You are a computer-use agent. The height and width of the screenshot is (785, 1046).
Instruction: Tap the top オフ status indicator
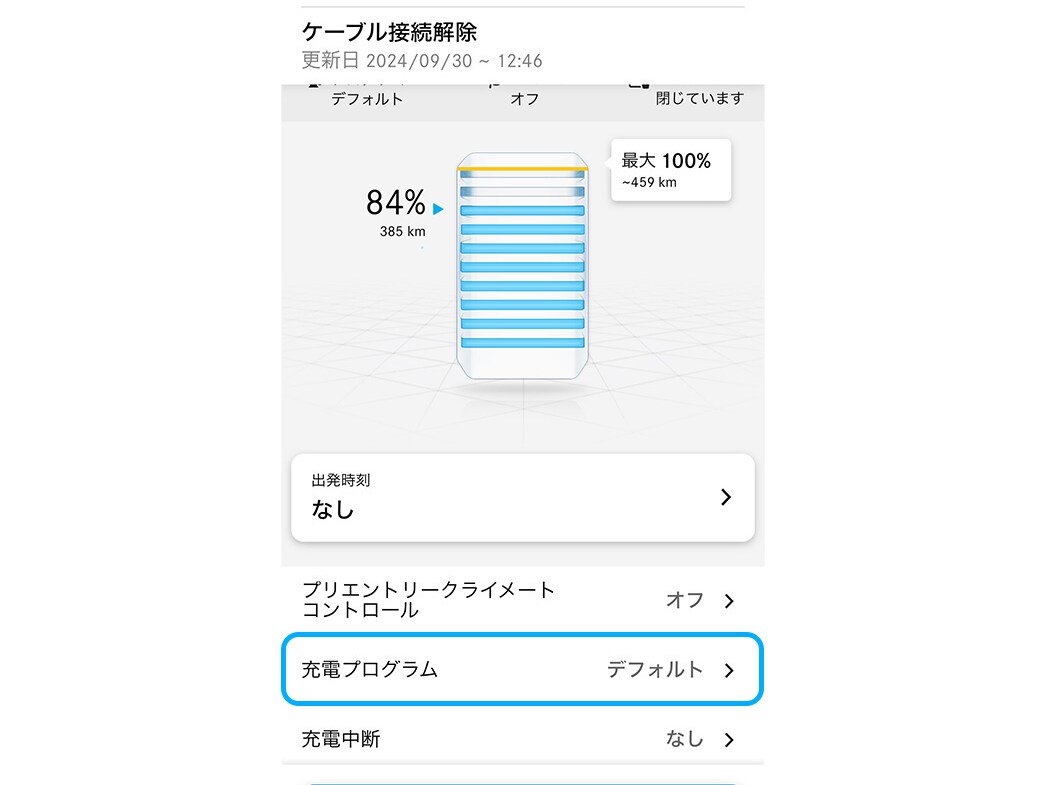tap(524, 98)
